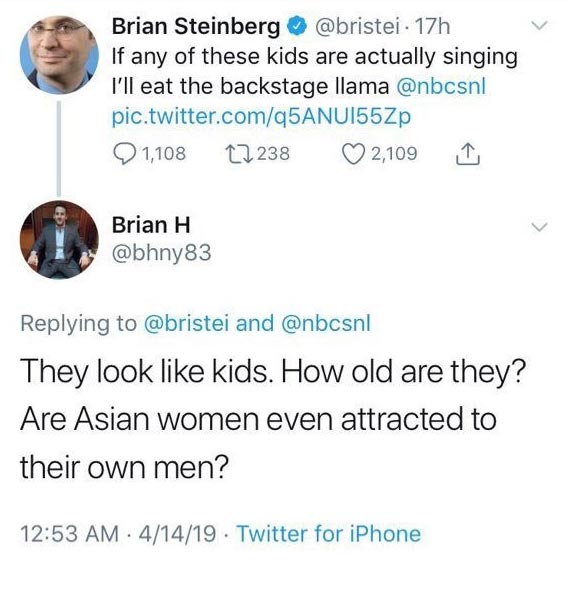This screenshot has width=577, height=594.
Task: Click @bristei in the Replying to line
Action: pyautogui.click(x=186, y=324)
